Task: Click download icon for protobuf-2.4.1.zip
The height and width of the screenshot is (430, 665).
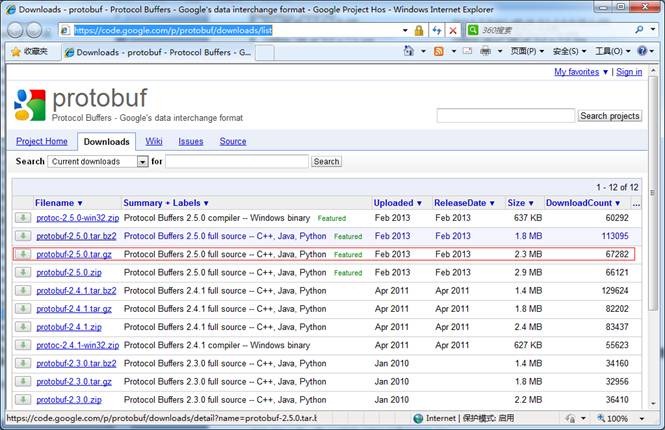Action: [23, 327]
